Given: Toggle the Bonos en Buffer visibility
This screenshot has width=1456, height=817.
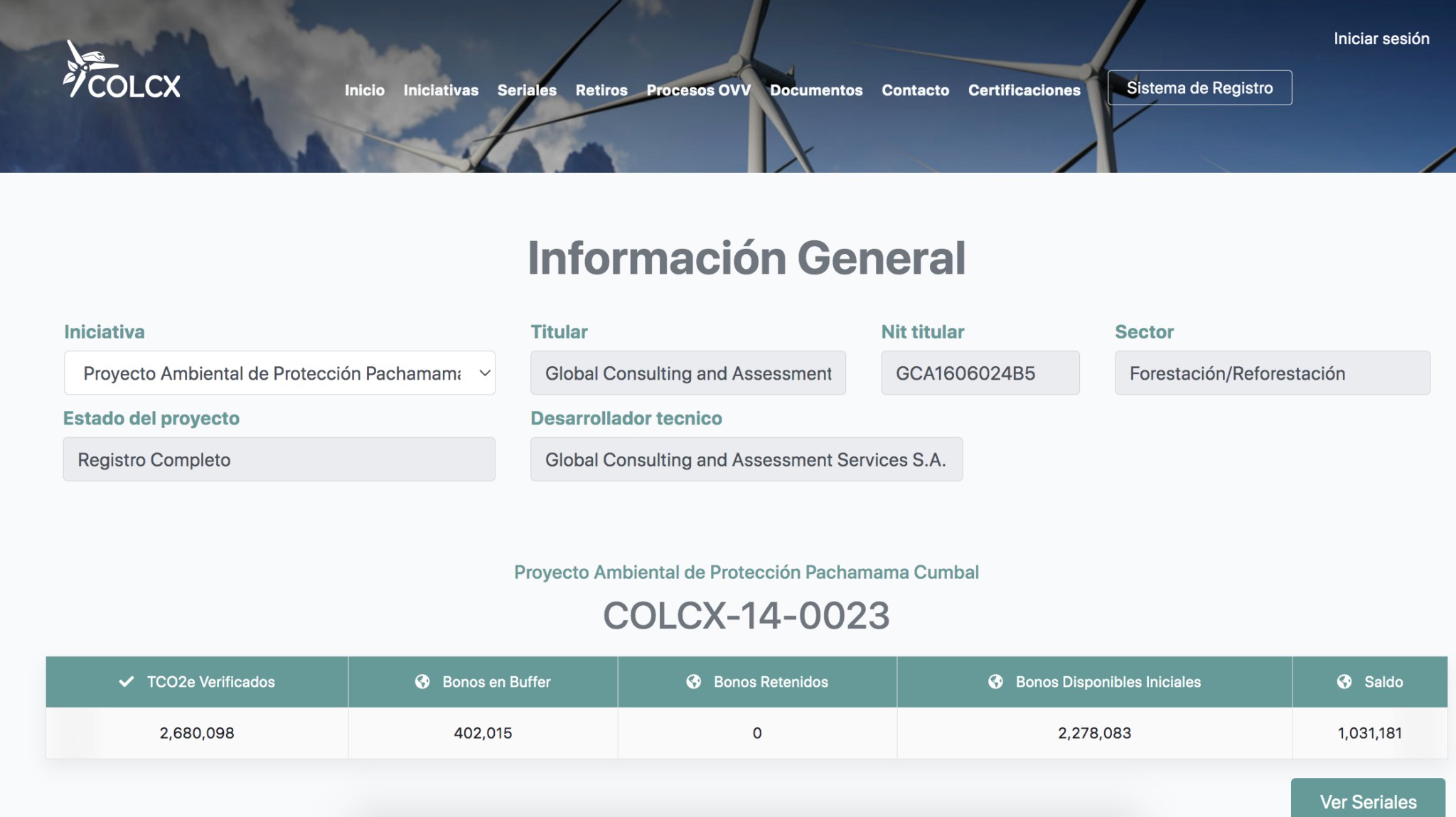Looking at the screenshot, I should coord(421,680).
